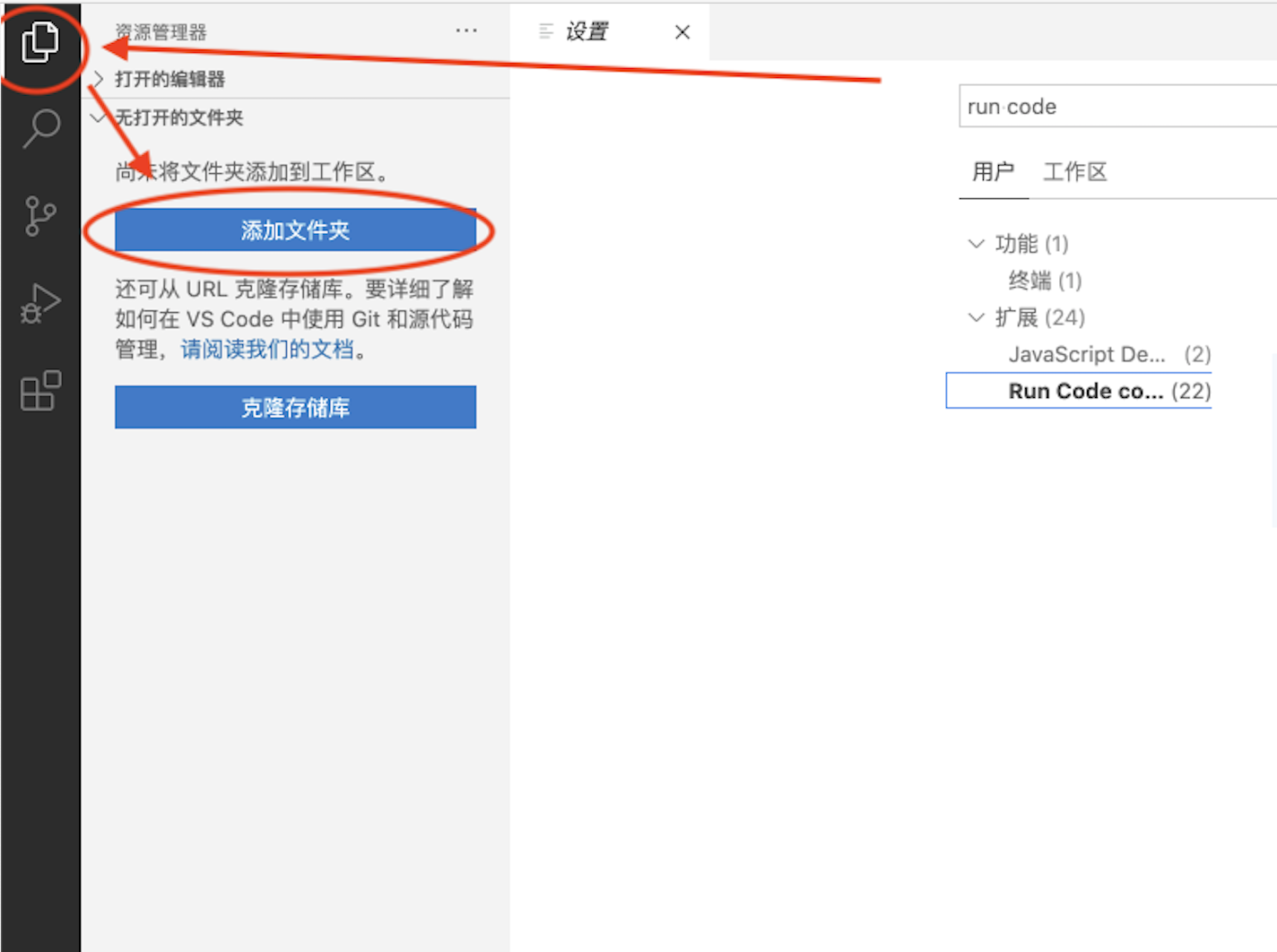This screenshot has height=952, width=1277.
Task: Select the Run Code co... (22) item
Action: click(1079, 391)
